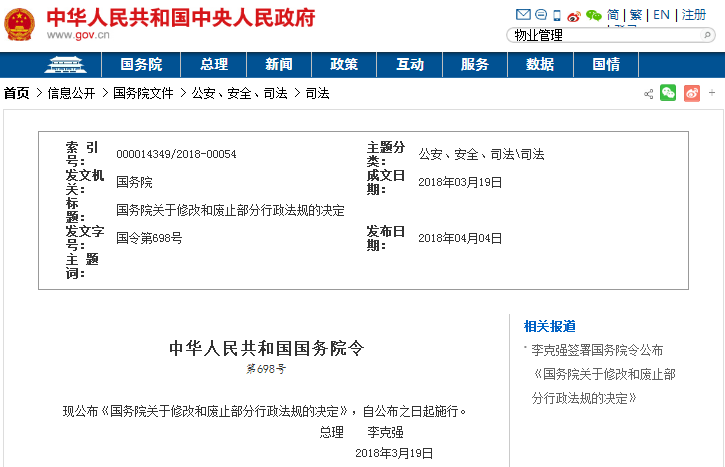This screenshot has height=467, width=725.
Task: Select the 服务 navigation tab
Action: [x=475, y=64]
